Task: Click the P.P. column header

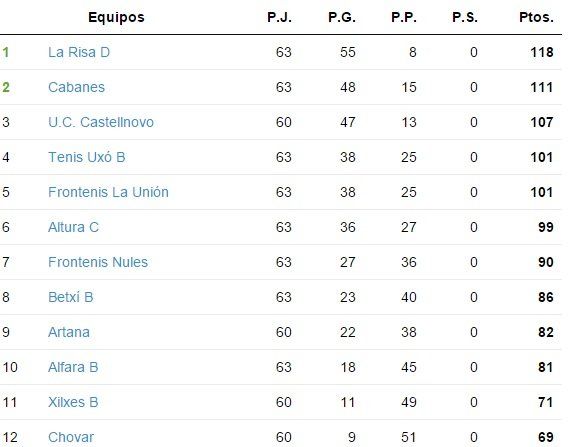Action: (404, 17)
